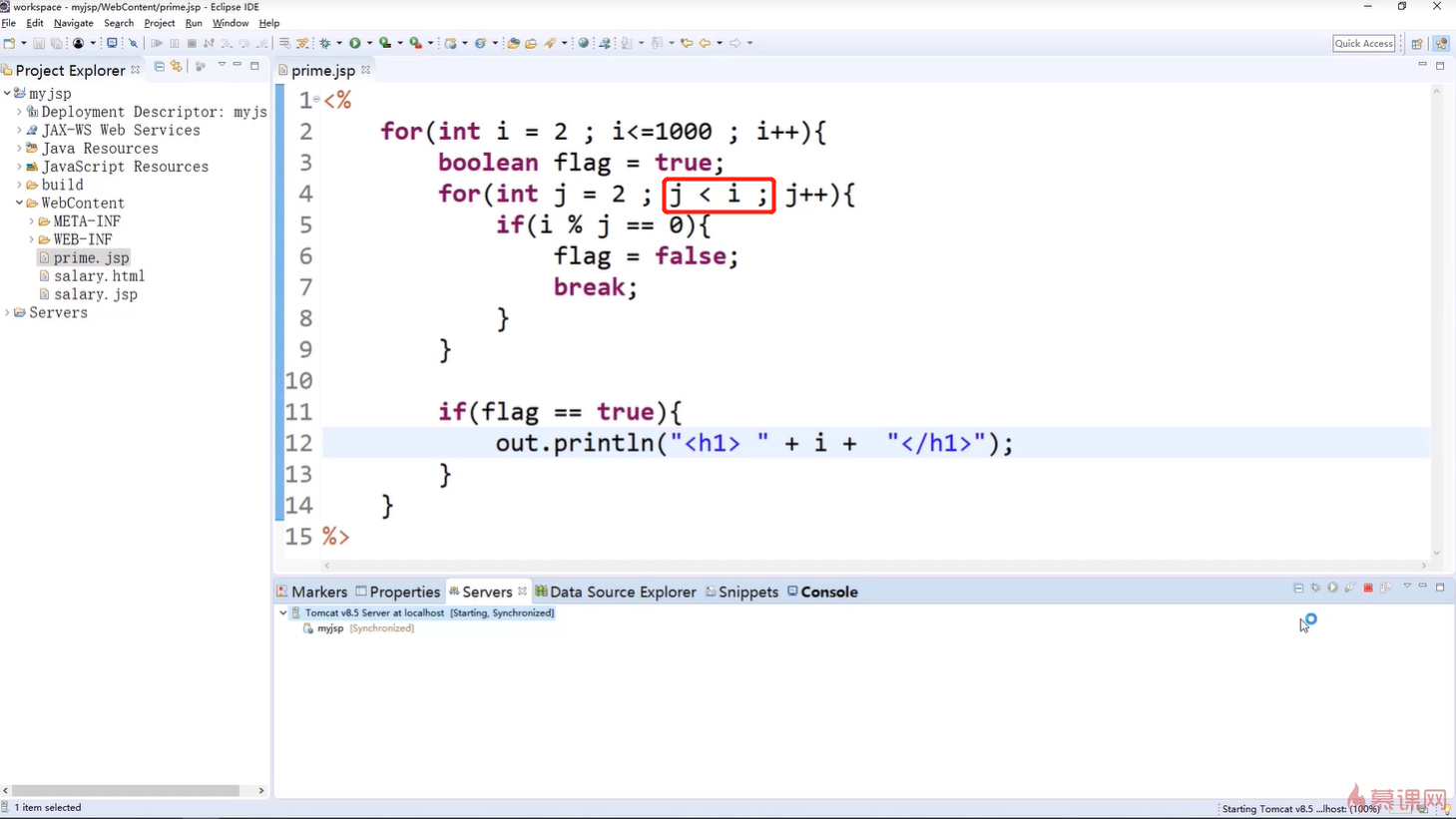Toggle Link with Editor in Project Explorer
Viewport: 1456px width, 819px height.
coord(177,66)
